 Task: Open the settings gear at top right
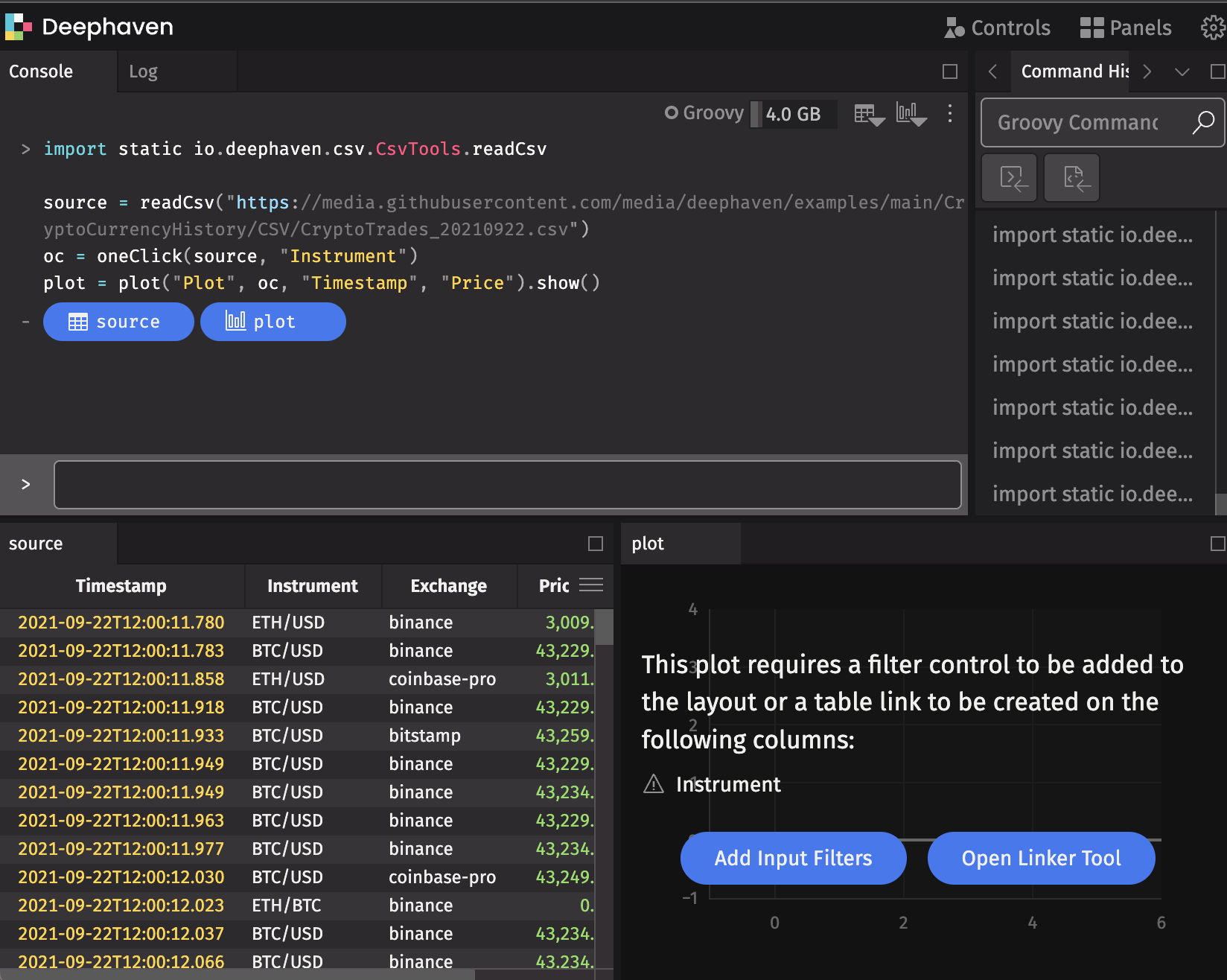(1212, 28)
